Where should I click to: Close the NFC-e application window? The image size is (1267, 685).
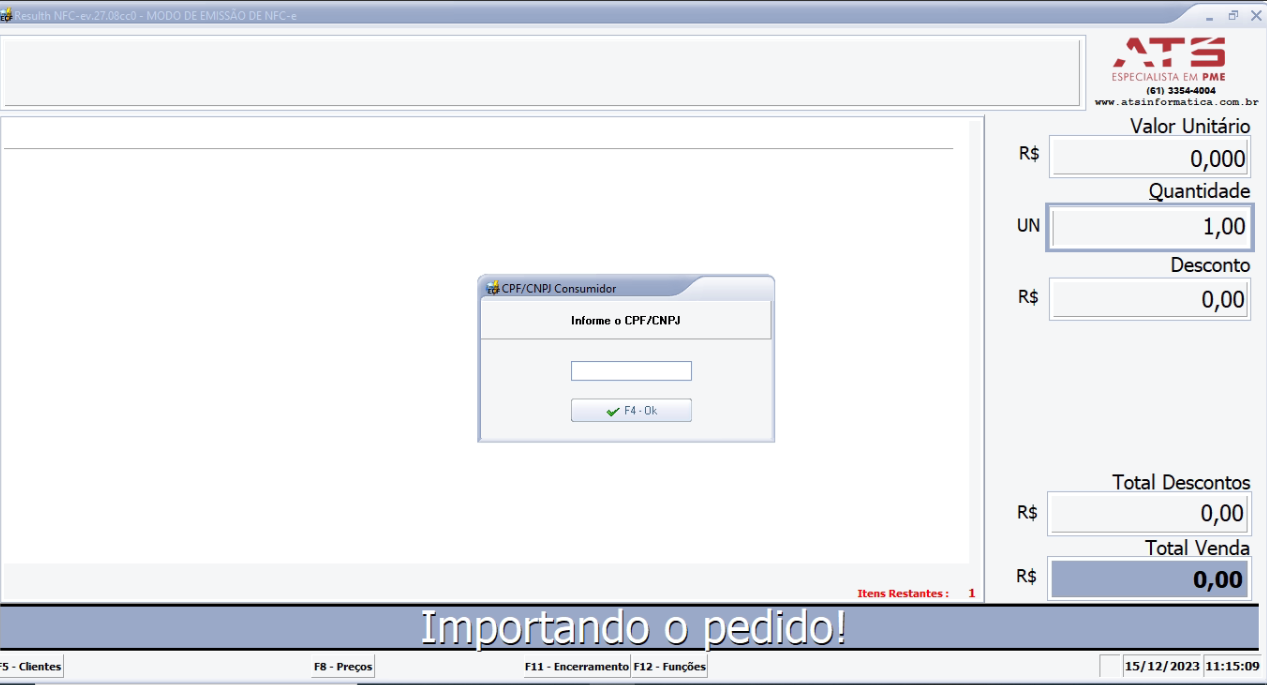[x=1256, y=16]
